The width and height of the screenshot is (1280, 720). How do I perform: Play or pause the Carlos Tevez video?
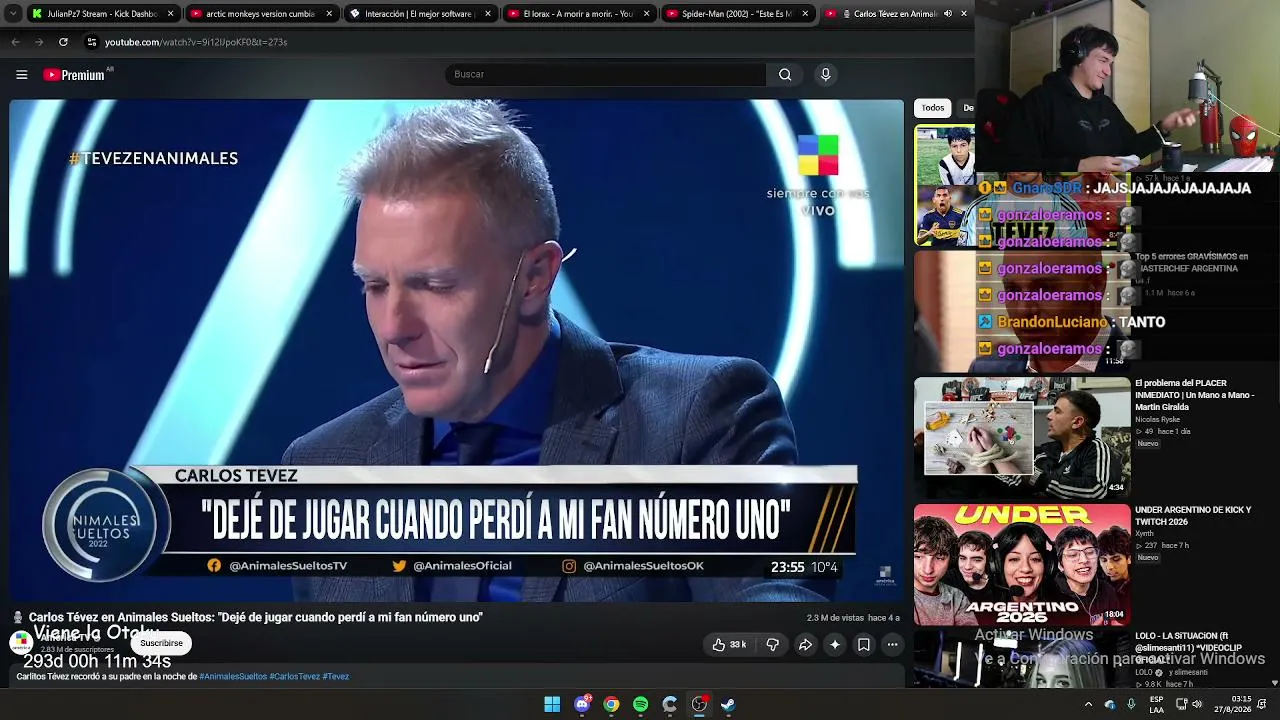pos(456,350)
